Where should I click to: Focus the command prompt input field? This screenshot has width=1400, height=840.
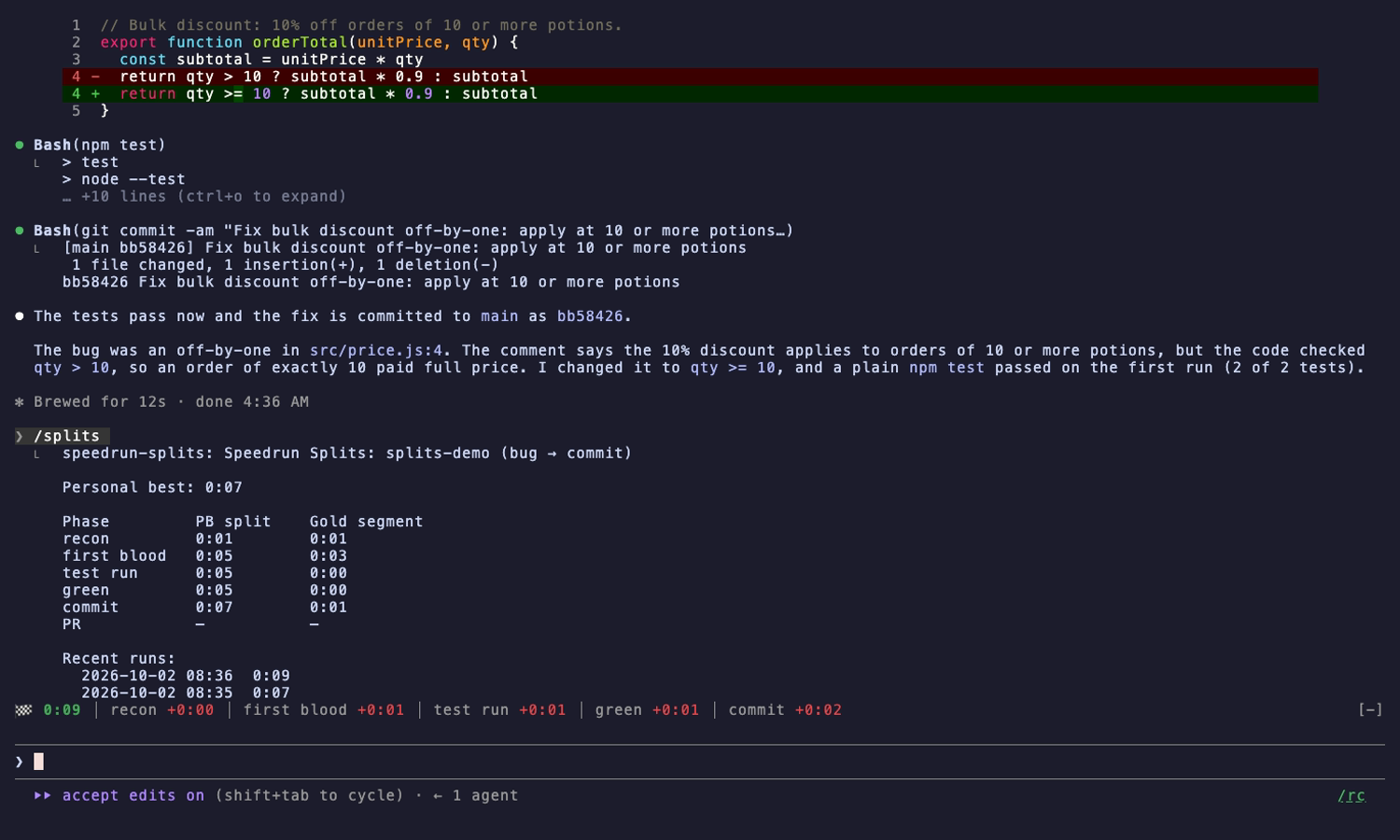(x=700, y=762)
